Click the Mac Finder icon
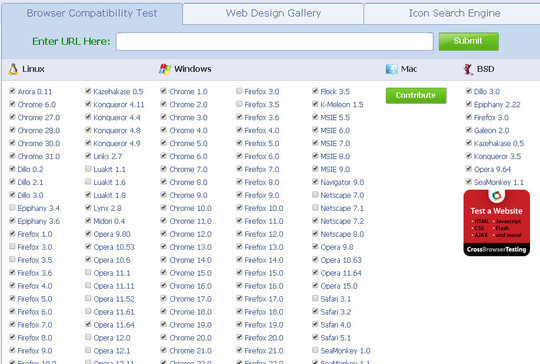Viewport: 540px width, 364px height. (392, 69)
